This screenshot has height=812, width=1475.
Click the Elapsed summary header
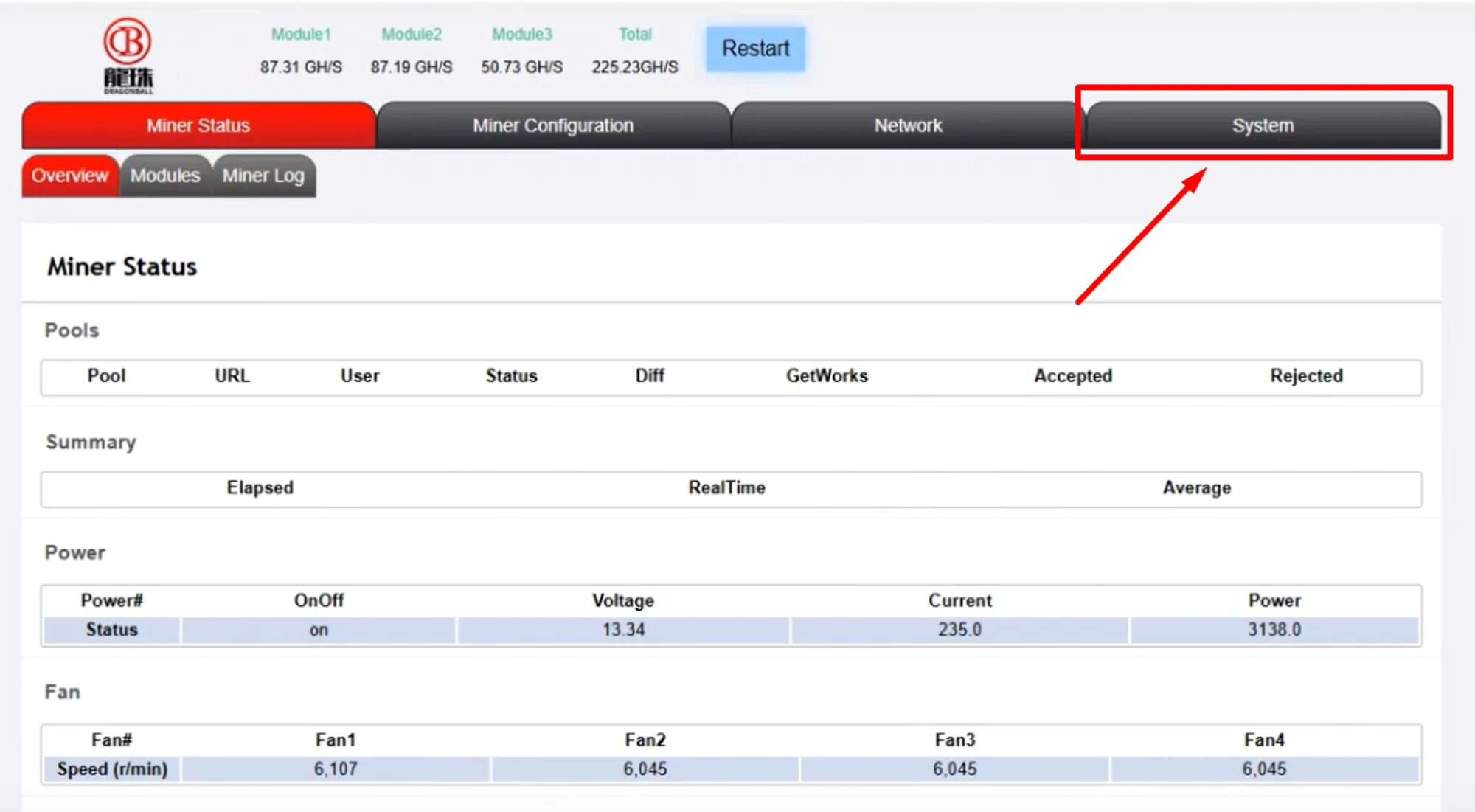tap(260, 488)
